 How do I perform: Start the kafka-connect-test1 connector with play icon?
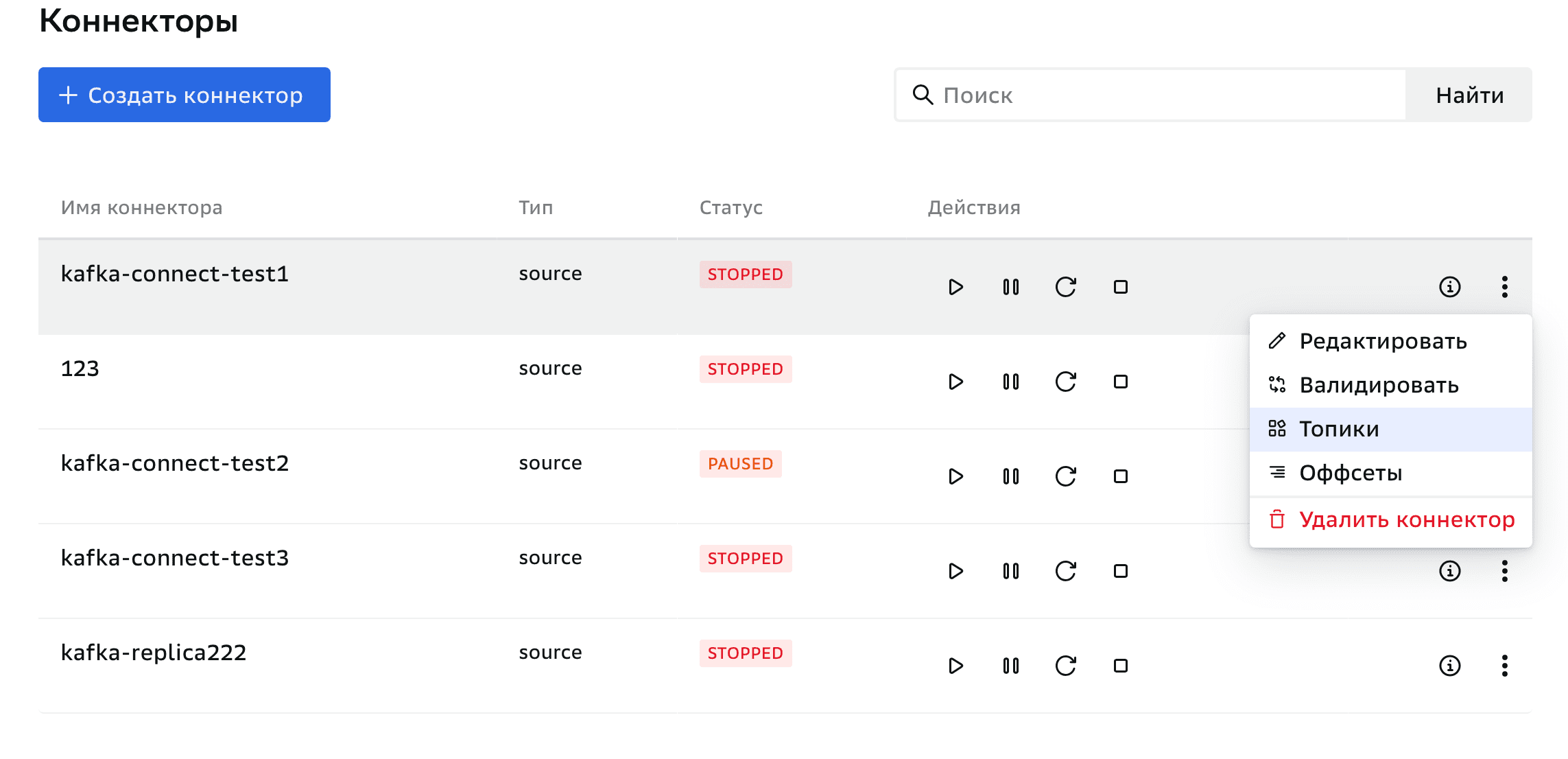(x=955, y=287)
